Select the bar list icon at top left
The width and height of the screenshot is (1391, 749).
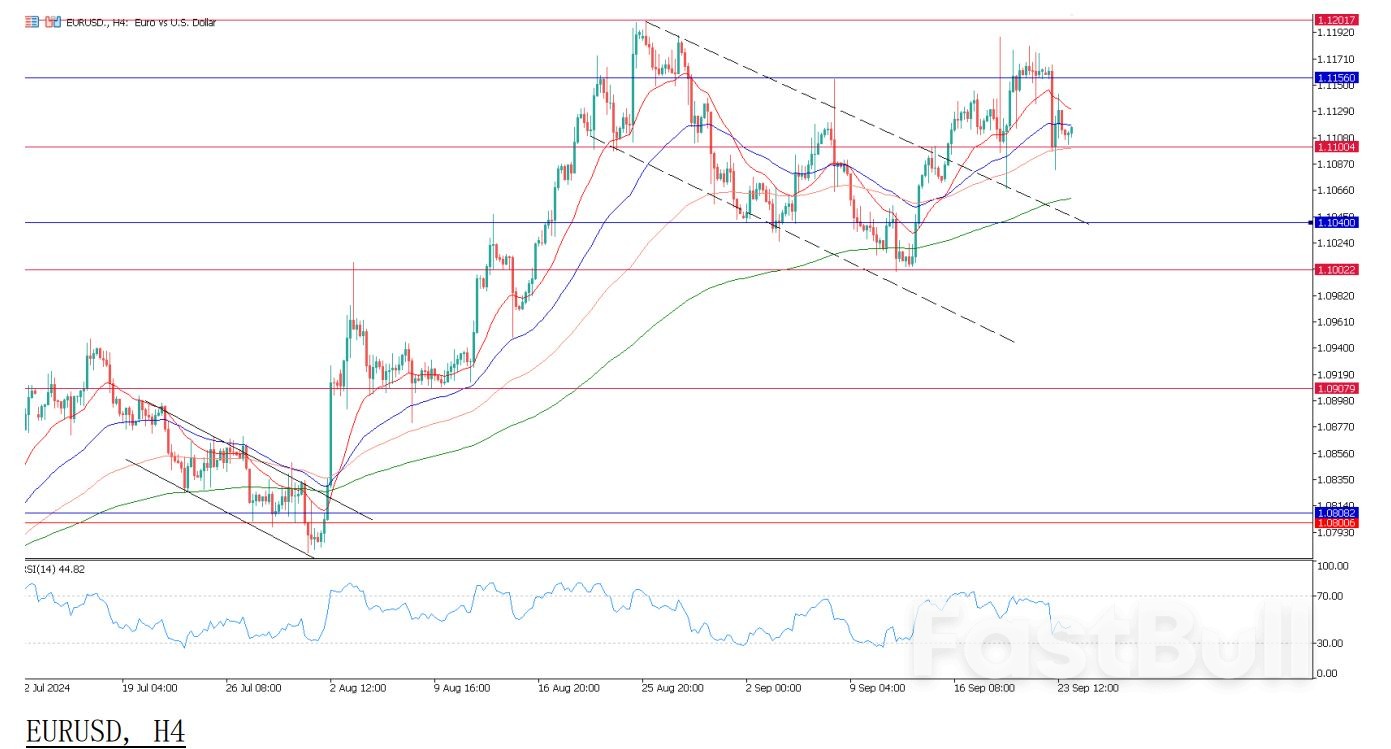(x=31, y=21)
